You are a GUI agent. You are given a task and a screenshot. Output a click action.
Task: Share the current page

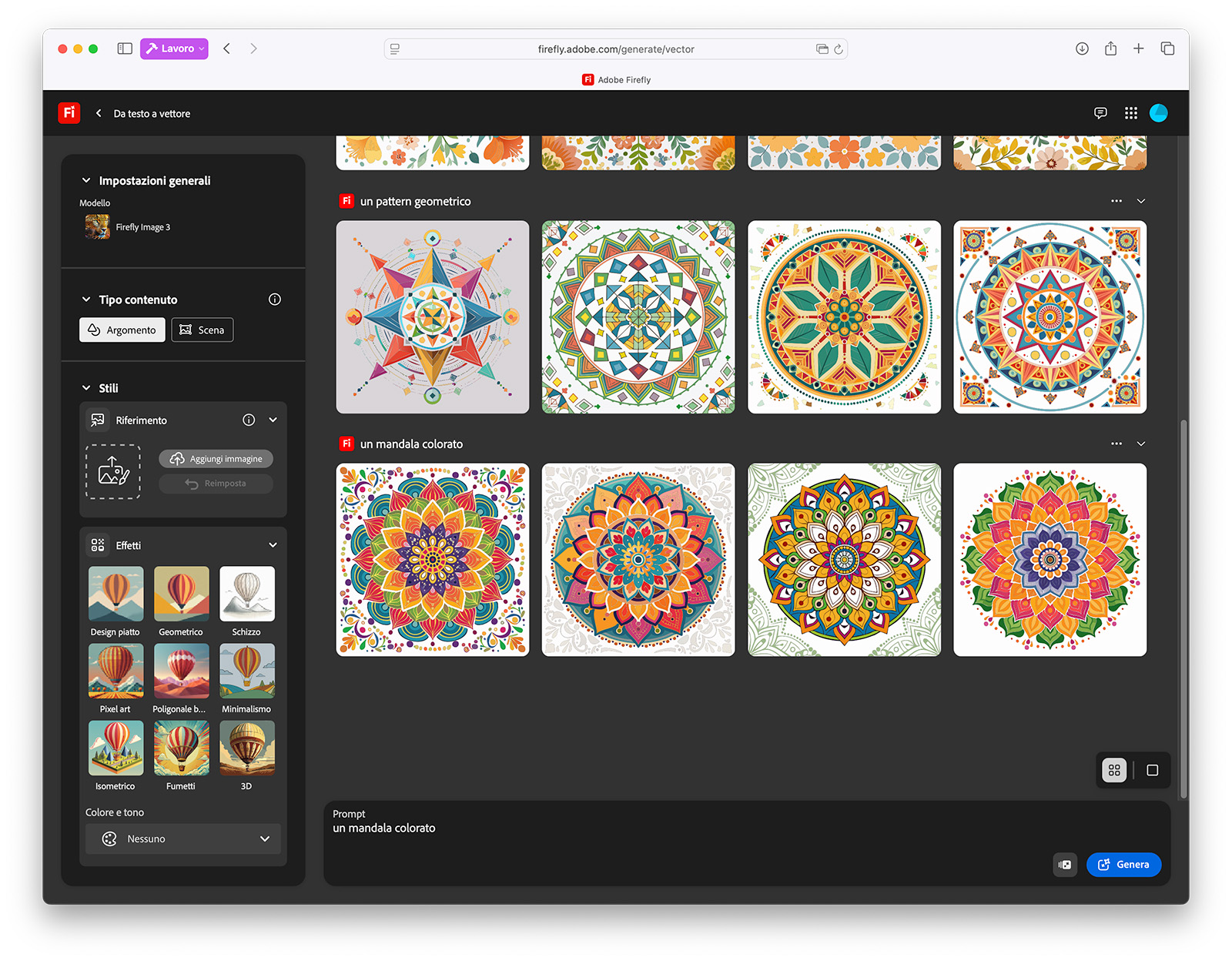1110,49
